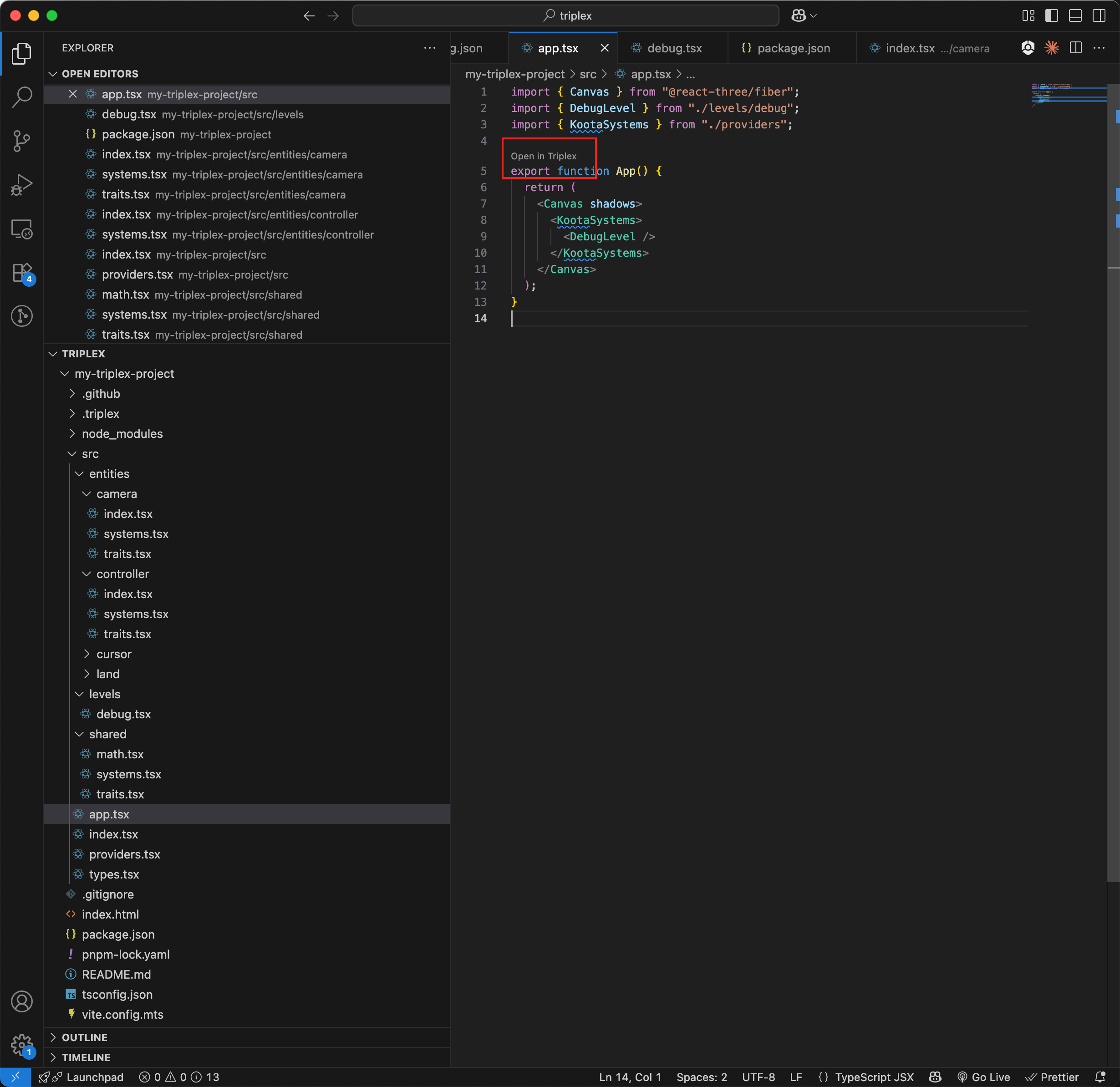Expand the Outline section
Screen dimensions: 1120x1087
[53, 1037]
